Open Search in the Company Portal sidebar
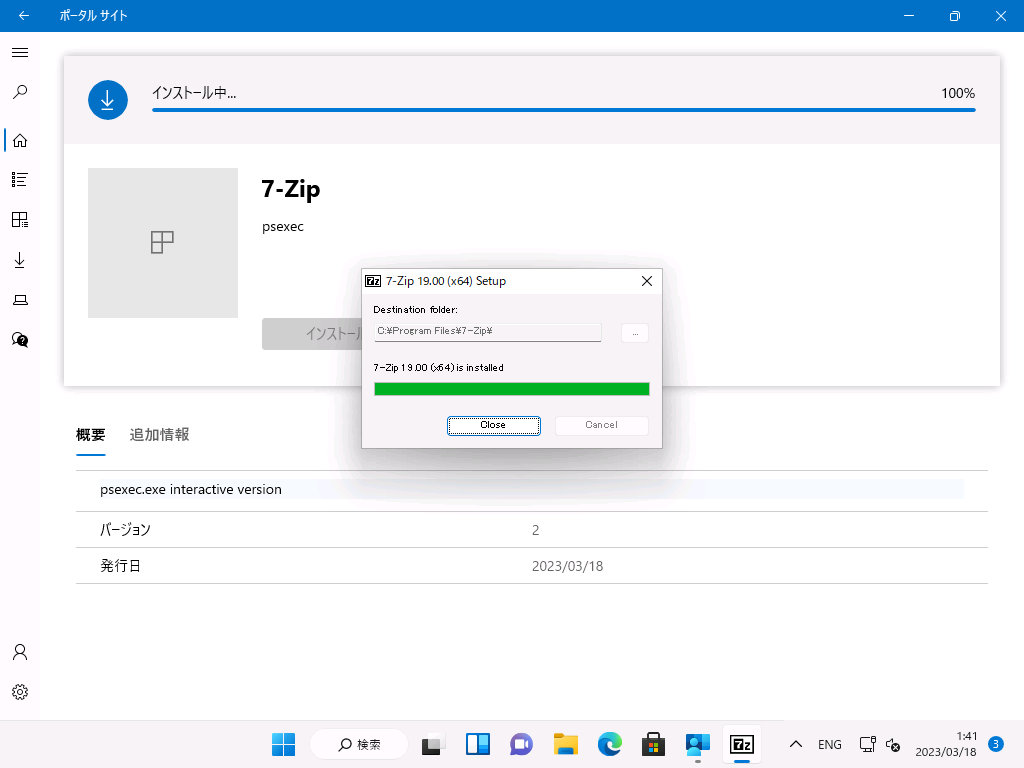 point(19,92)
